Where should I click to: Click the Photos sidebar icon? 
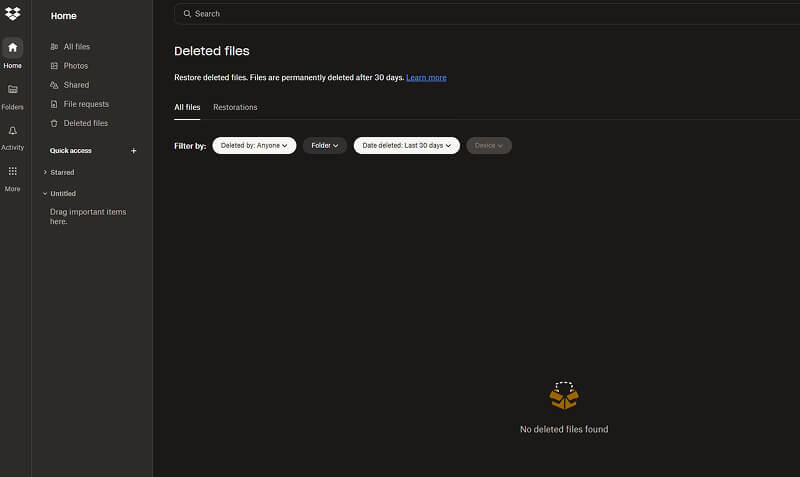(x=54, y=66)
